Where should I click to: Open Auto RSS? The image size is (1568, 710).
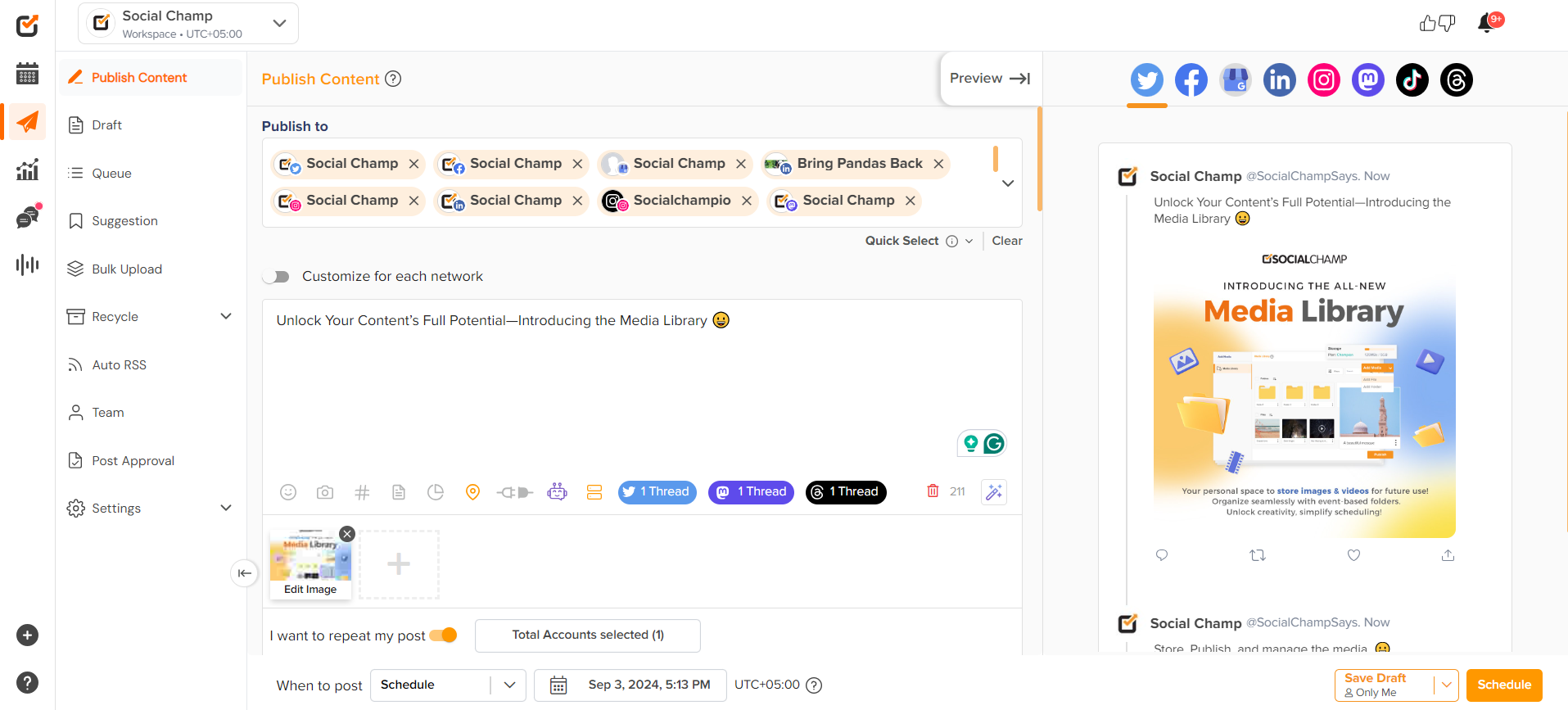click(119, 365)
